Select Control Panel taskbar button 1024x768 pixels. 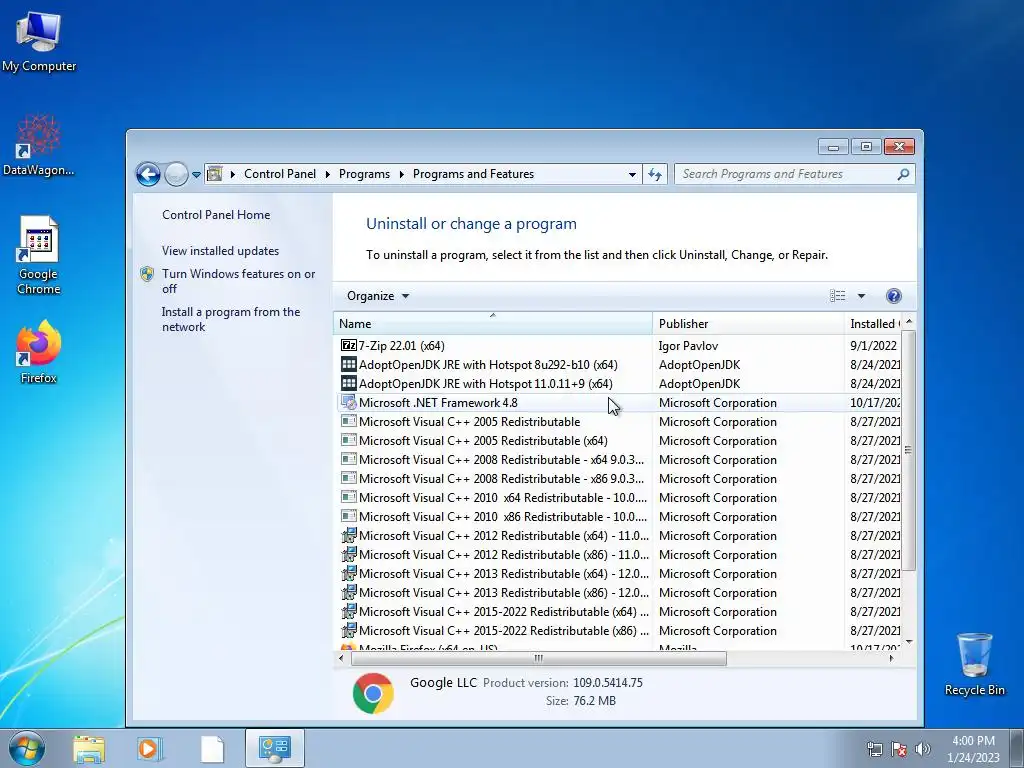click(x=274, y=748)
